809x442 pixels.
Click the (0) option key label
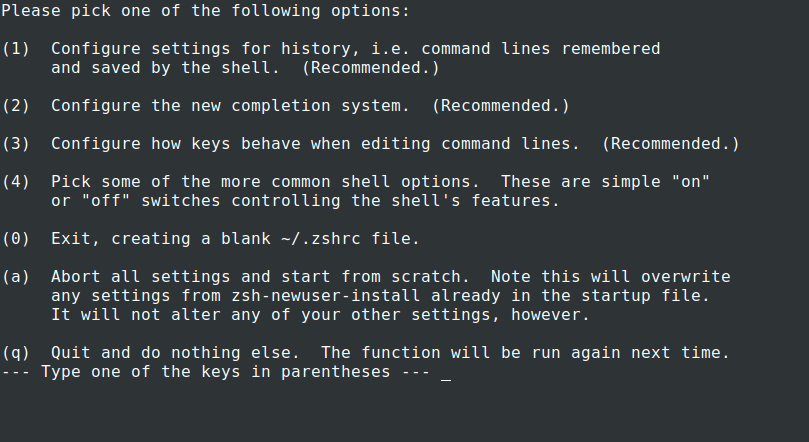pyautogui.click(x=16, y=239)
